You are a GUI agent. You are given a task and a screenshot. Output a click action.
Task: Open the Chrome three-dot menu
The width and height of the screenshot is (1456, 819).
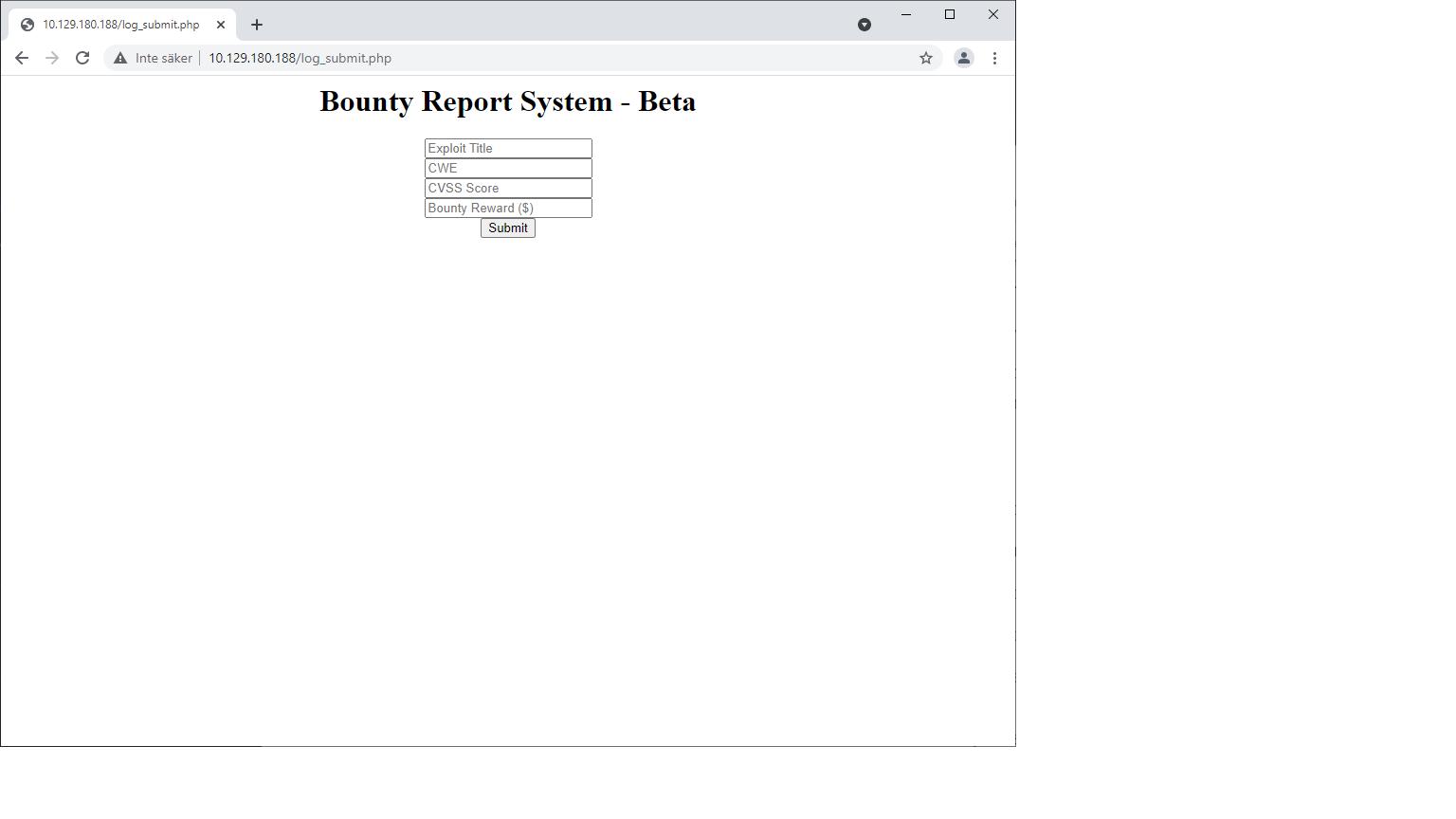pos(994,58)
